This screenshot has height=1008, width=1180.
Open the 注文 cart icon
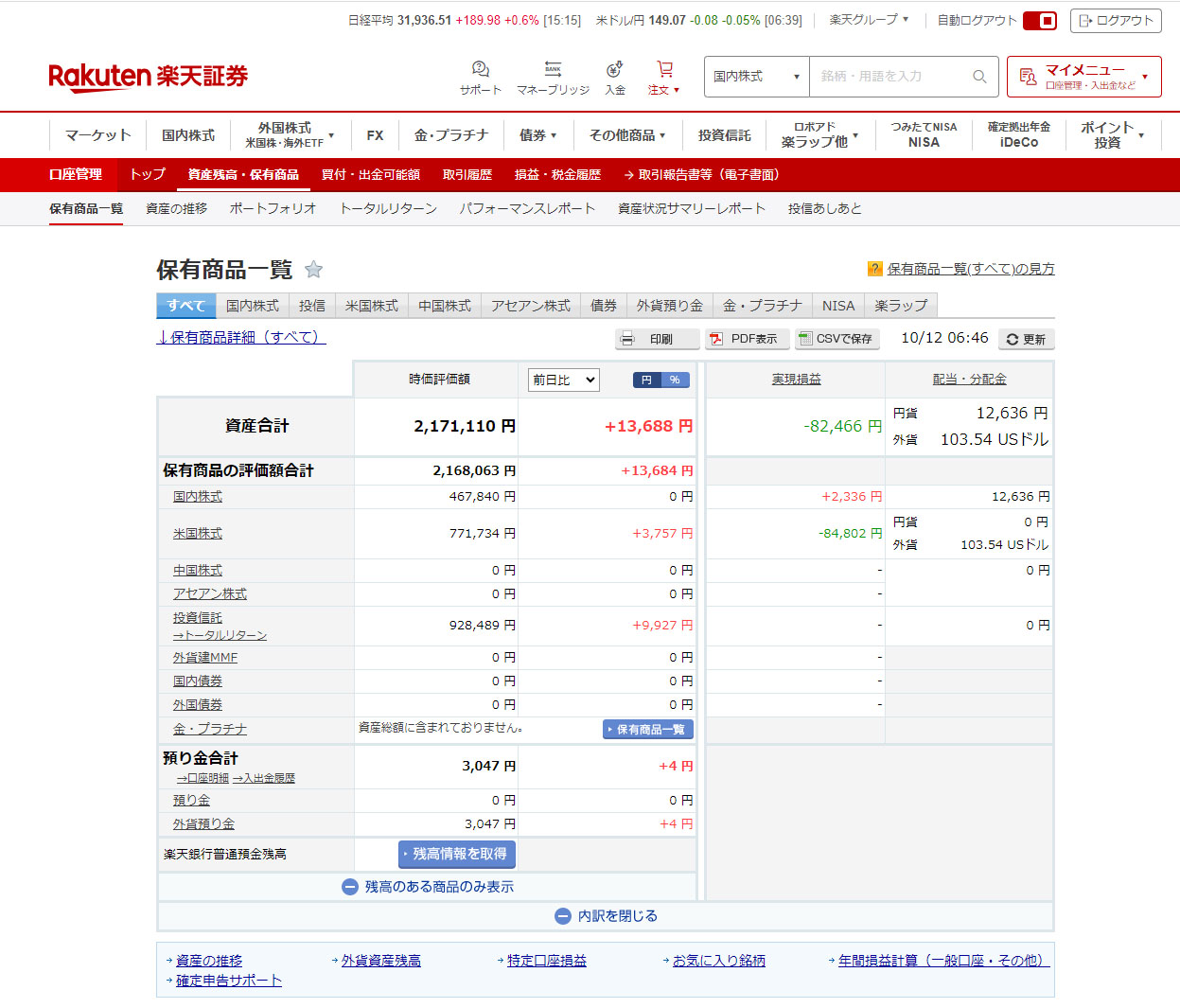(x=664, y=70)
